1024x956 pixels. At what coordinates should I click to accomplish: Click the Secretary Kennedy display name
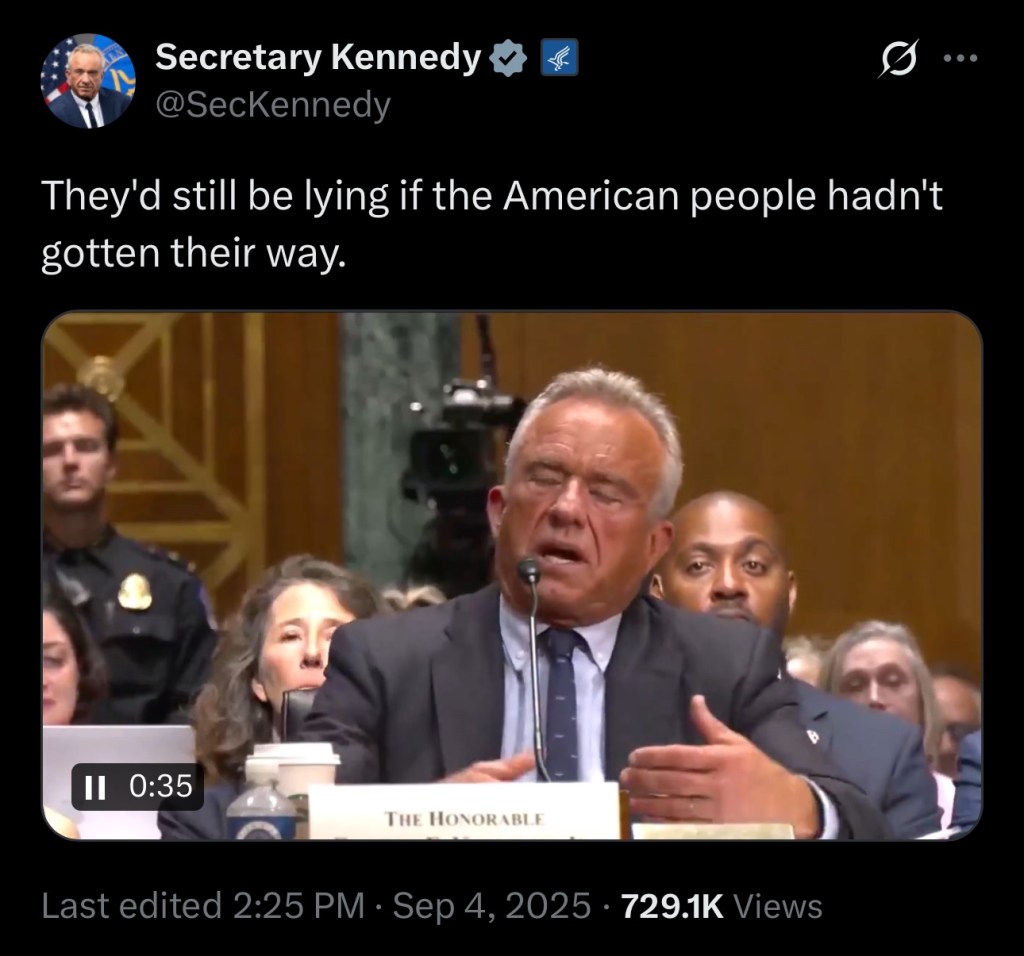[317, 57]
